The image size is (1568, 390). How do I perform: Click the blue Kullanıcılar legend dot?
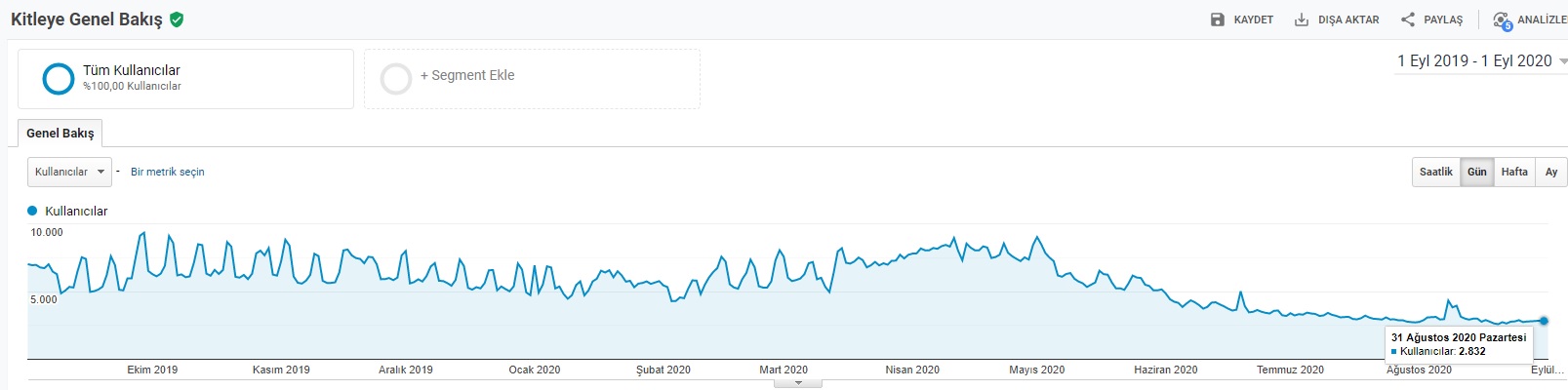pos(32,211)
